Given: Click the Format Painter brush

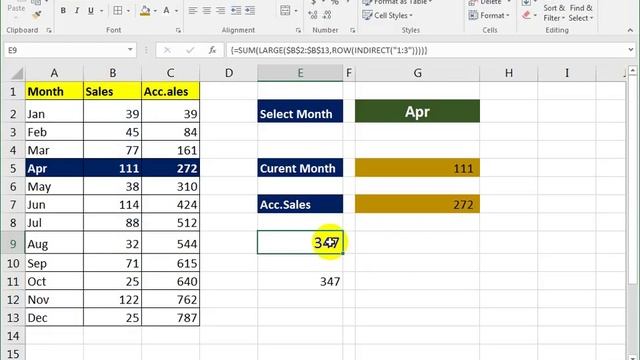Looking at the screenshot, I should (x=37, y=16).
